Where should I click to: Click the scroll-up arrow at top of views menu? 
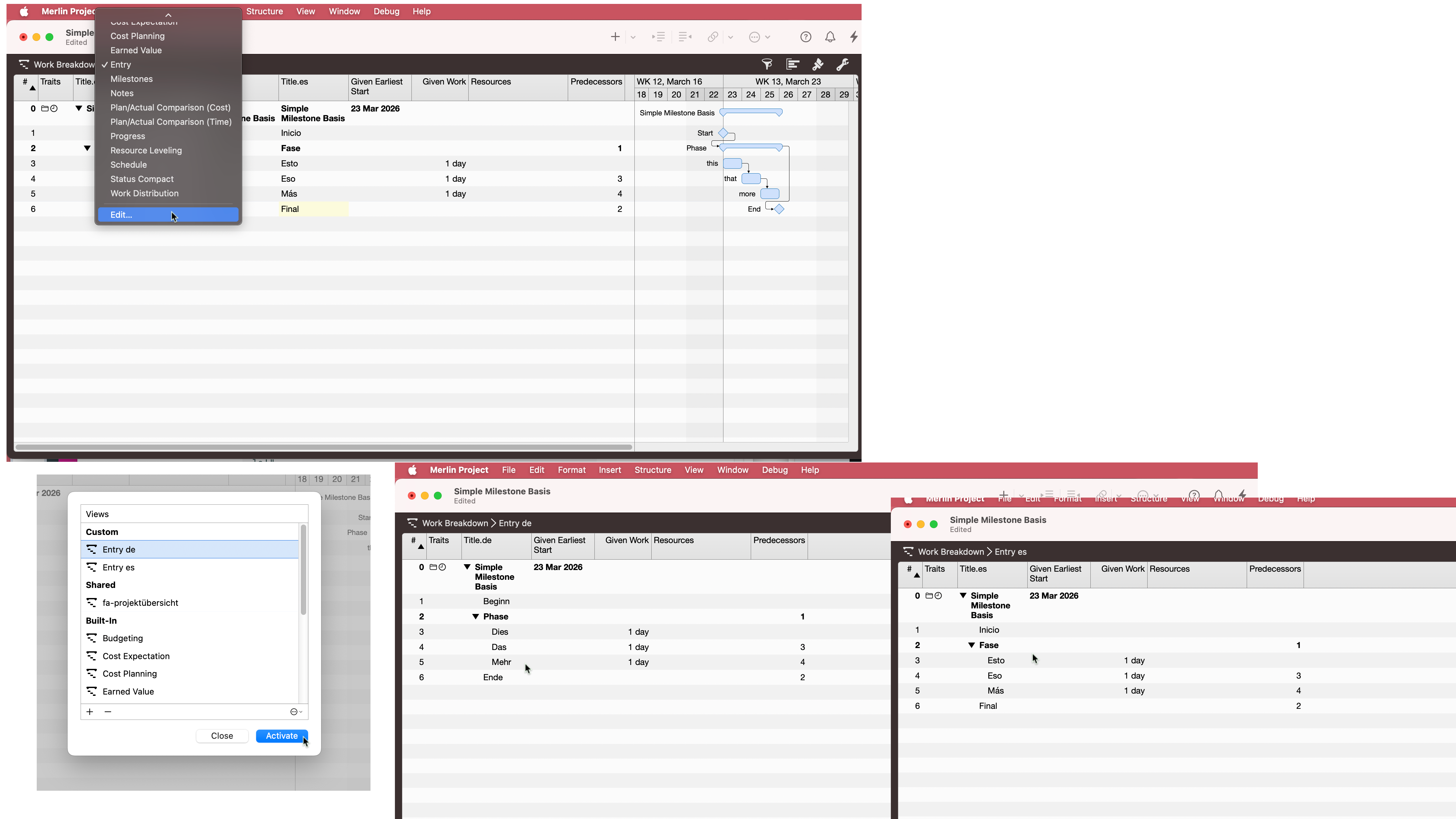(x=168, y=15)
